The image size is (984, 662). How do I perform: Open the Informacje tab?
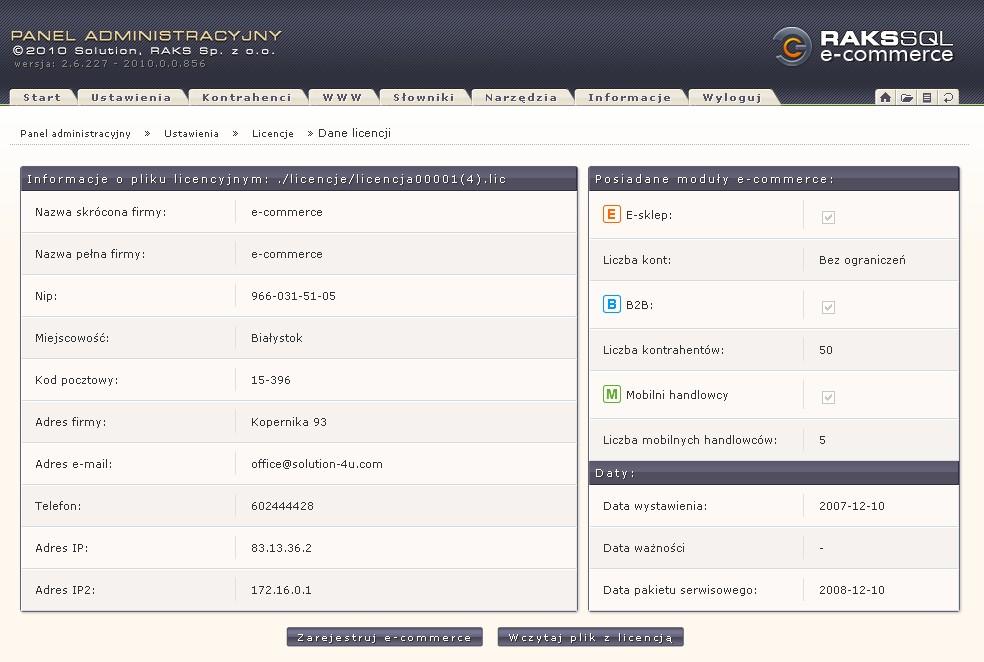point(629,97)
